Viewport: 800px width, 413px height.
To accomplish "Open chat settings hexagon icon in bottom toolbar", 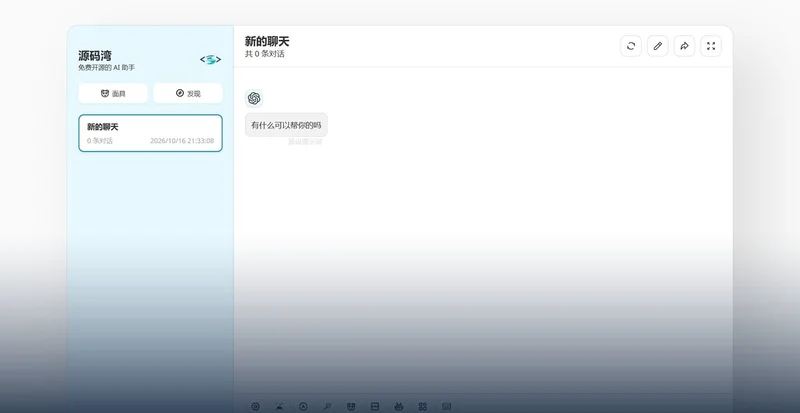I will click(256, 406).
